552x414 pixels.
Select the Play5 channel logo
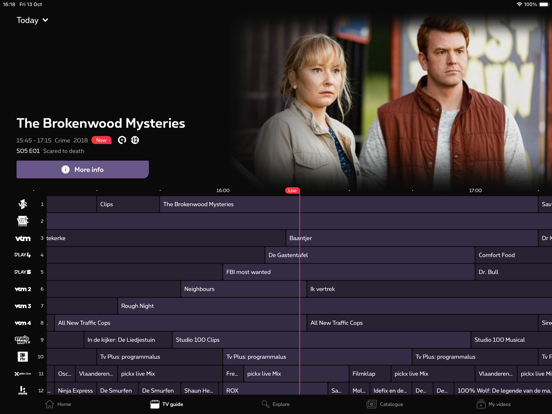coord(23,272)
